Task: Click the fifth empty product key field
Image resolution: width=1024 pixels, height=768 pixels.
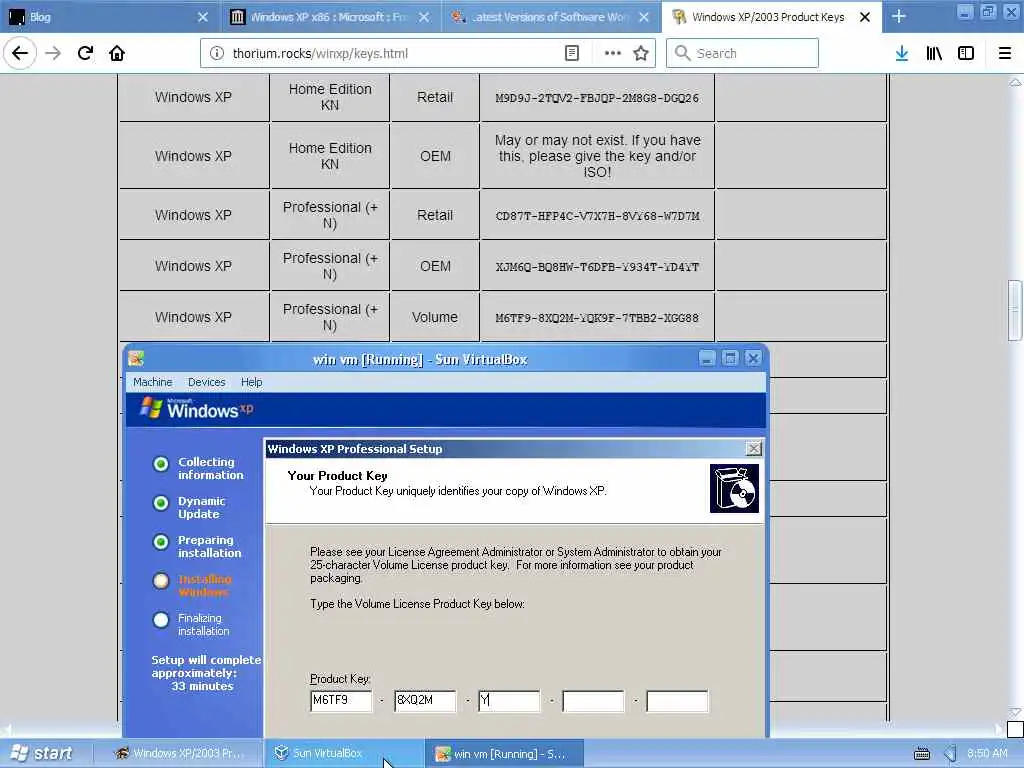Action: click(x=677, y=701)
